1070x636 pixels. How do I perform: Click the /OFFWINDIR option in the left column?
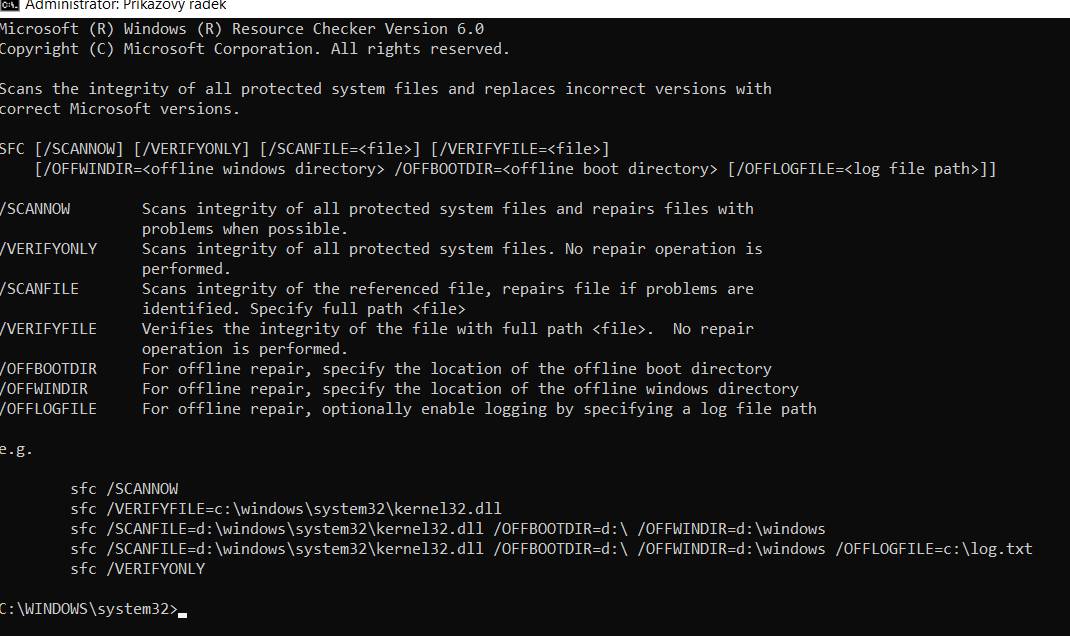(44, 389)
